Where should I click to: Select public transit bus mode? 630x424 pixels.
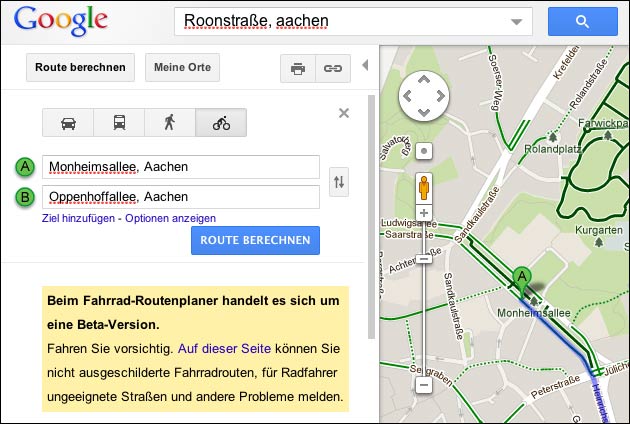[x=119, y=123]
